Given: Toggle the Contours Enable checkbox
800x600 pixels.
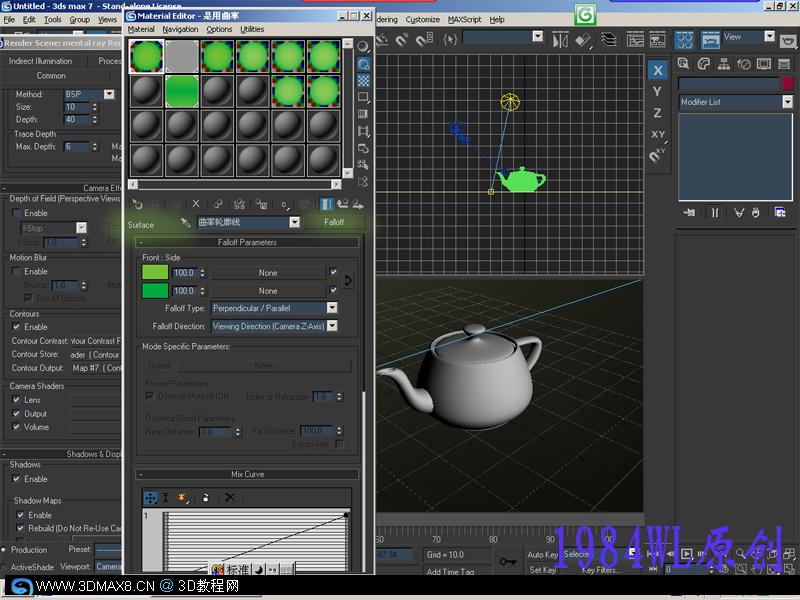Looking at the screenshot, I should point(16,327).
